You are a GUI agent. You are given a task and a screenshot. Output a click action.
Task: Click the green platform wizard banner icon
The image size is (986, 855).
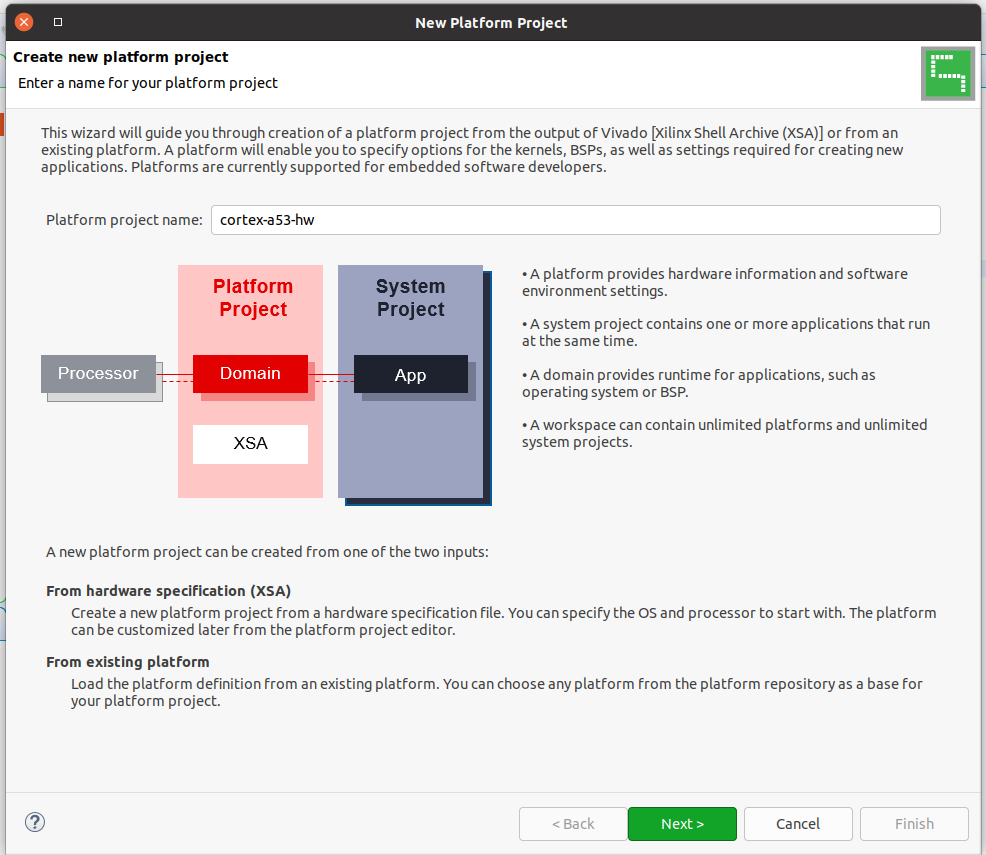947,74
